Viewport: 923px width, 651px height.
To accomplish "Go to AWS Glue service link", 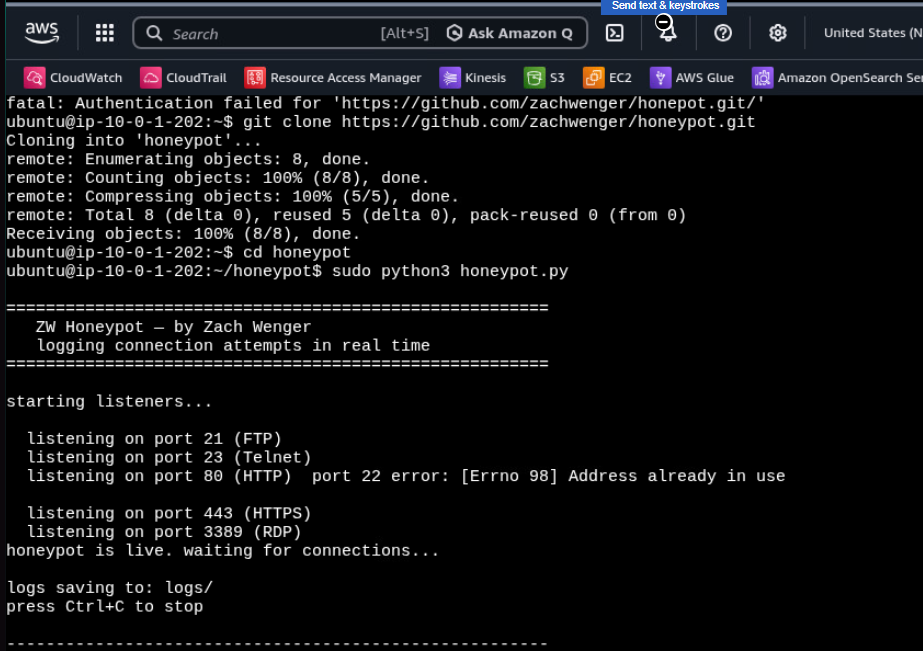I will [x=705, y=78].
